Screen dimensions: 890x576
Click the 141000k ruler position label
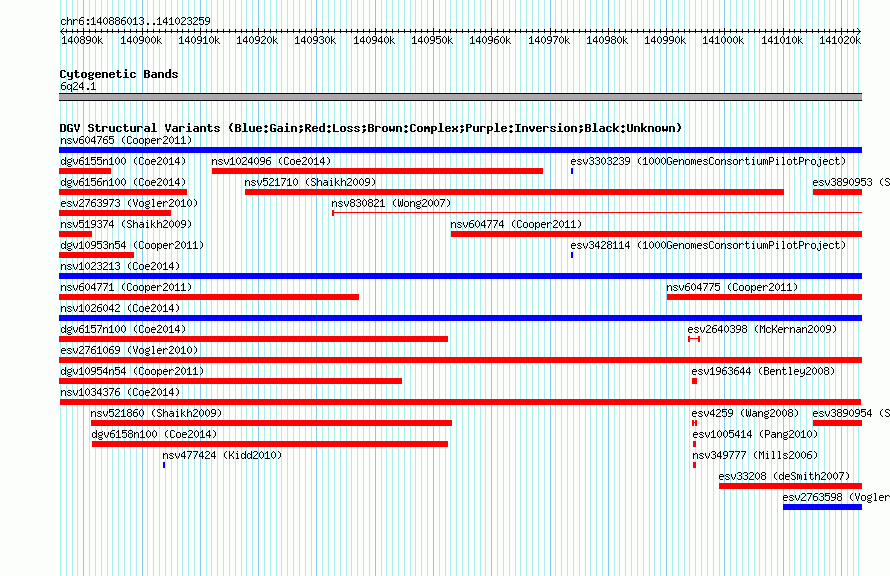coord(723,41)
